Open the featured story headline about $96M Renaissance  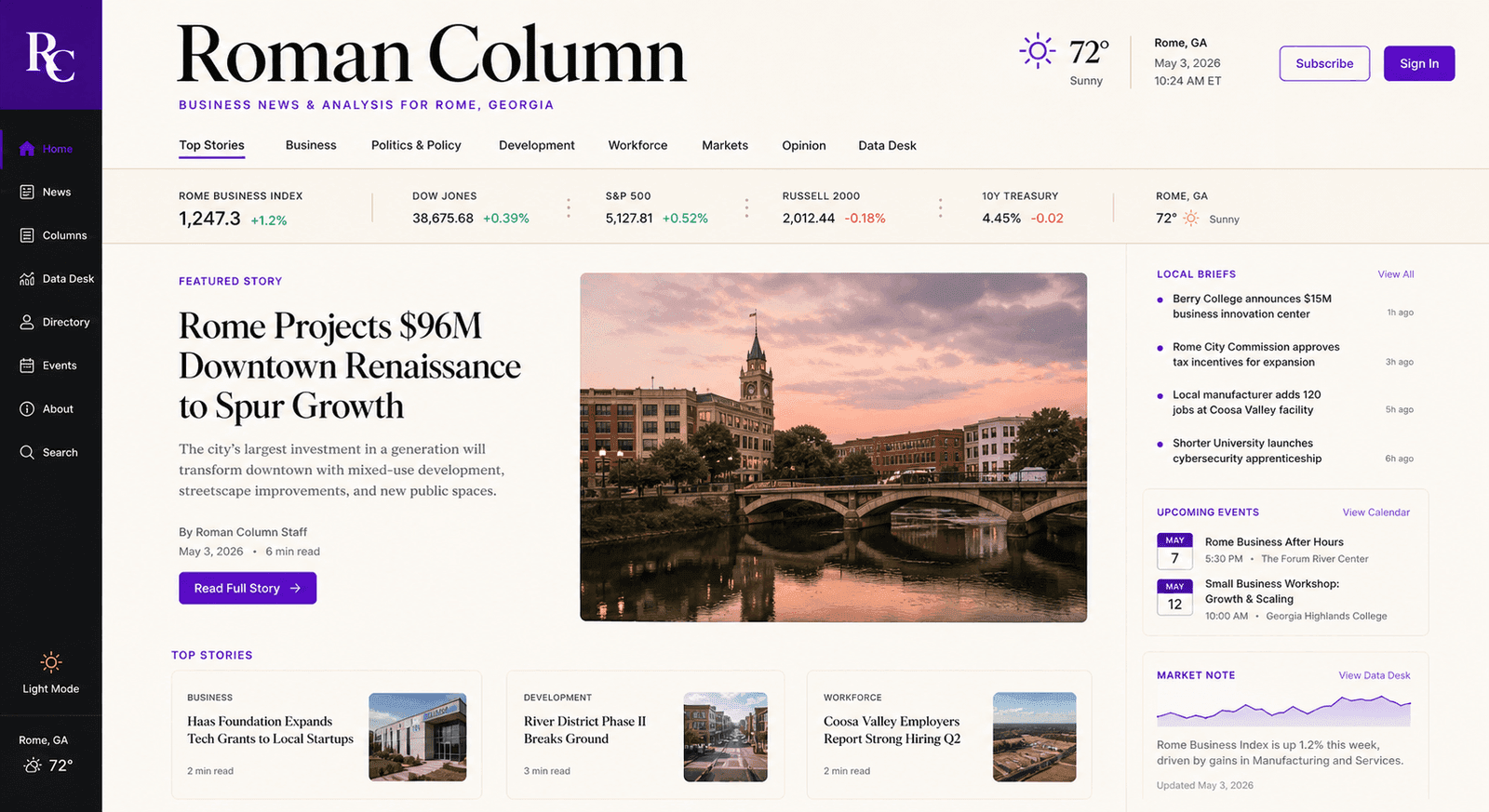349,366
